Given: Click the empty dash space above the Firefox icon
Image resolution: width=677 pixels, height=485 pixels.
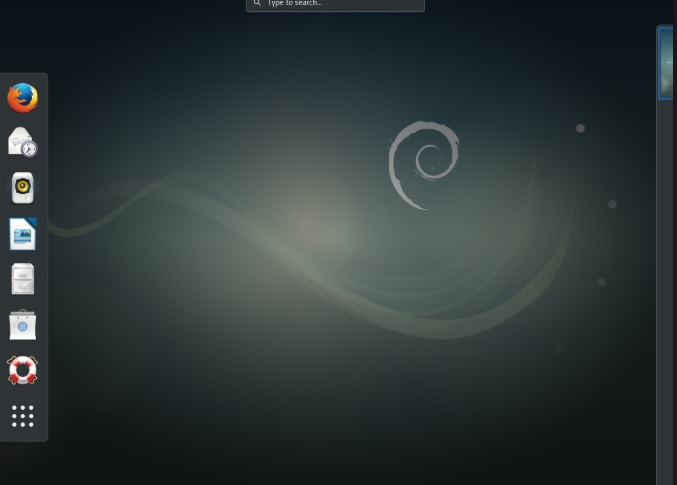Looking at the screenshot, I should click(x=22, y=78).
